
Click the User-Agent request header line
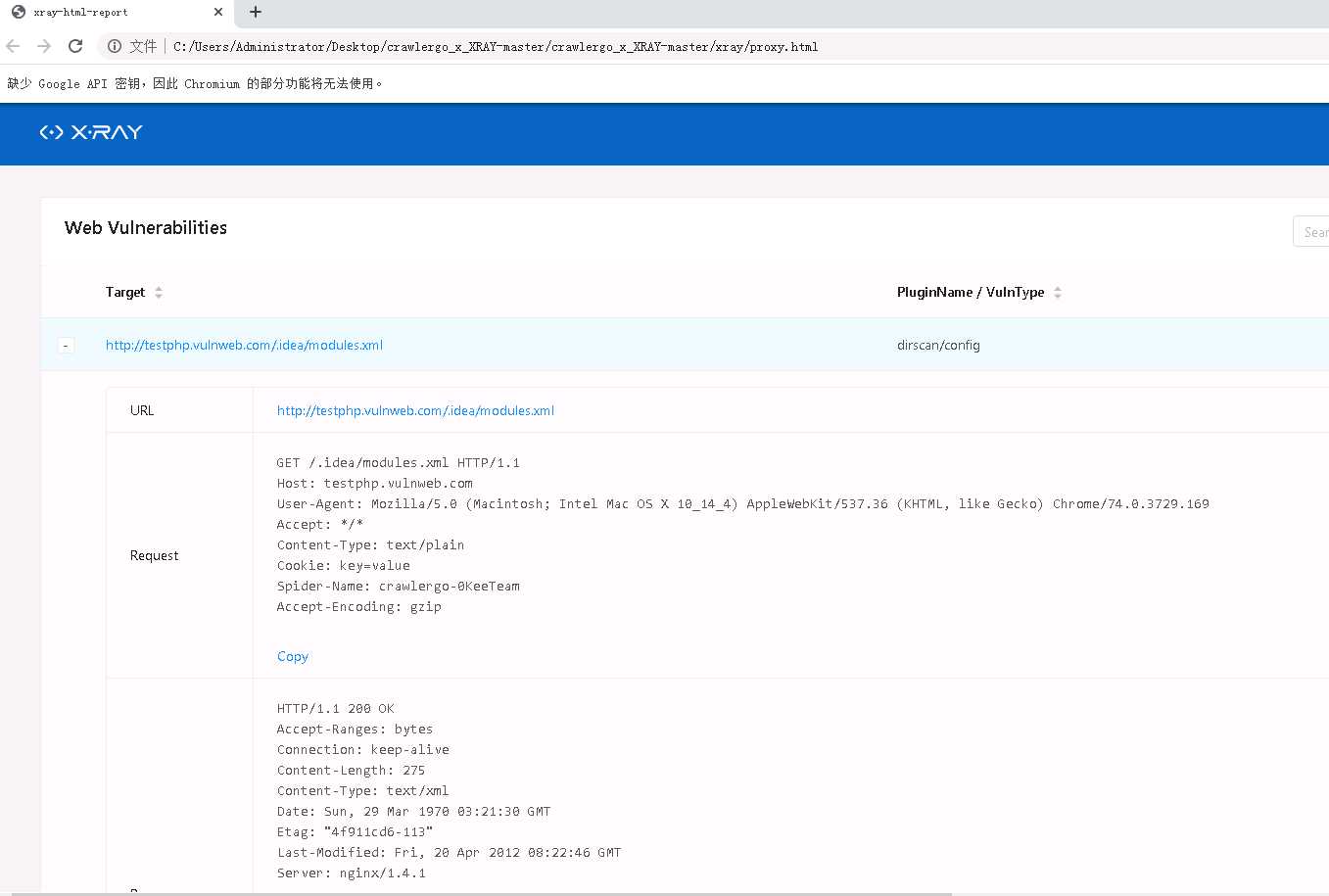(743, 503)
